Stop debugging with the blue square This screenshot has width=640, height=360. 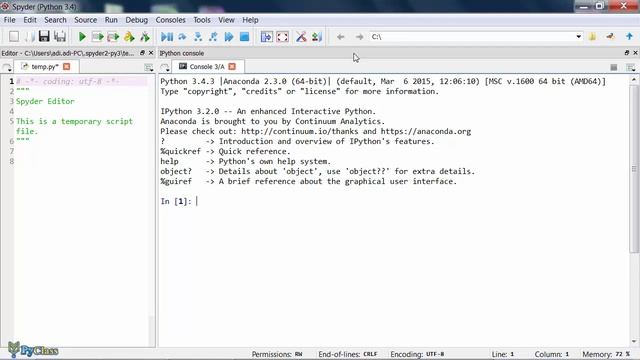point(244,37)
